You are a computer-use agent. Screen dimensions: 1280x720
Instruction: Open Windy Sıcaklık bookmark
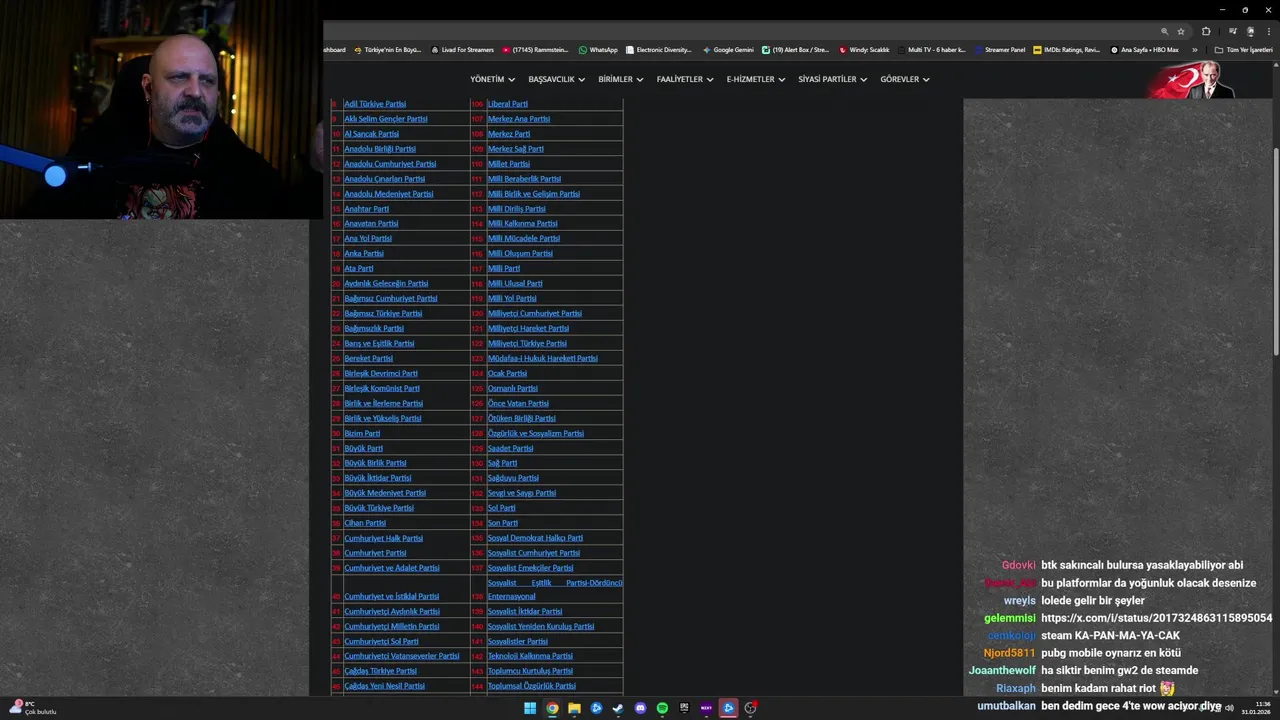[x=864, y=50]
